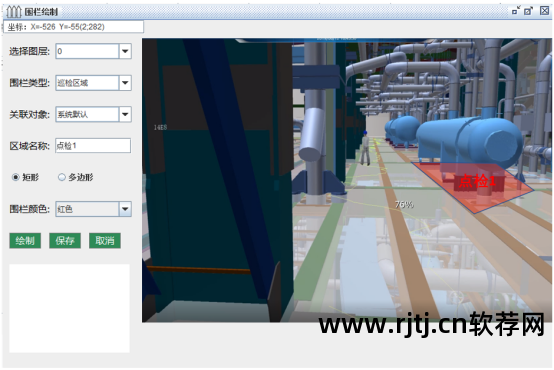Viewport: 554px width, 370px height.
Task: Expand the 围栏类型 dropdown arrow
Action: (x=125, y=83)
